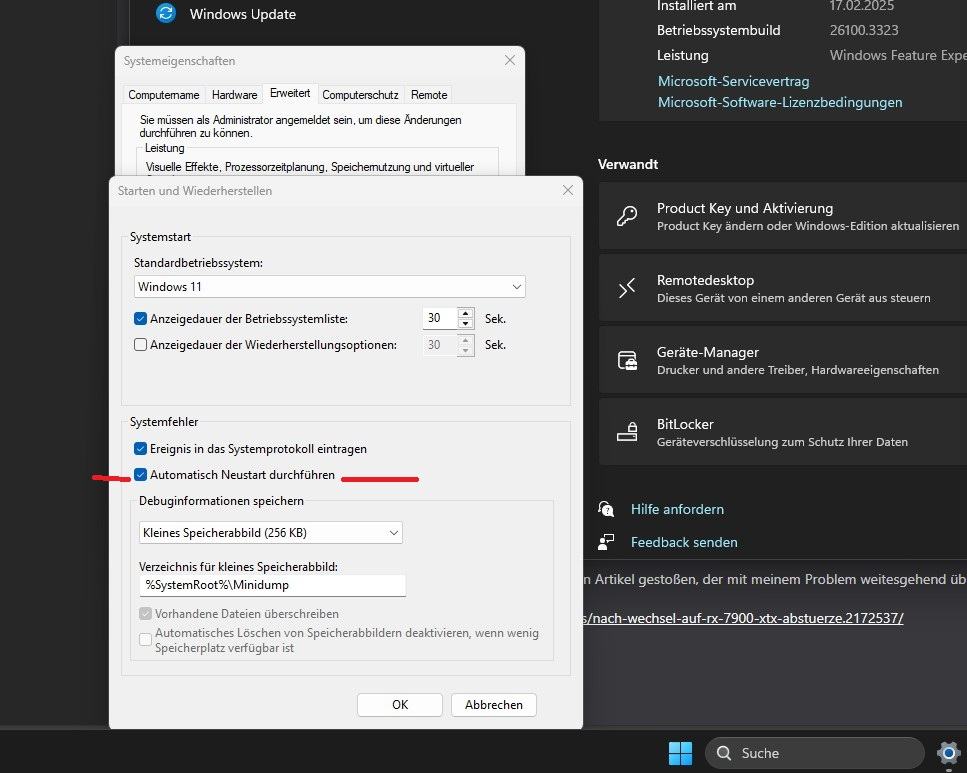Increase Betriebssystemliste display time with the up arrow
This screenshot has height=773, width=967.
(466, 313)
